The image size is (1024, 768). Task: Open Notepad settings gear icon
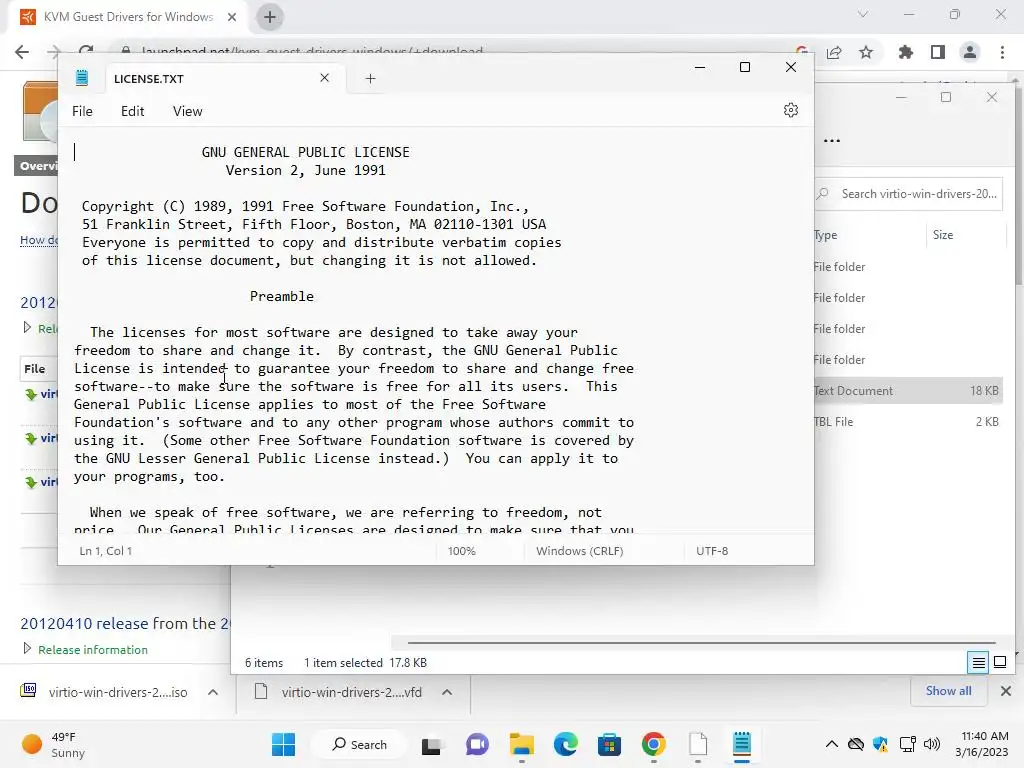point(791,110)
